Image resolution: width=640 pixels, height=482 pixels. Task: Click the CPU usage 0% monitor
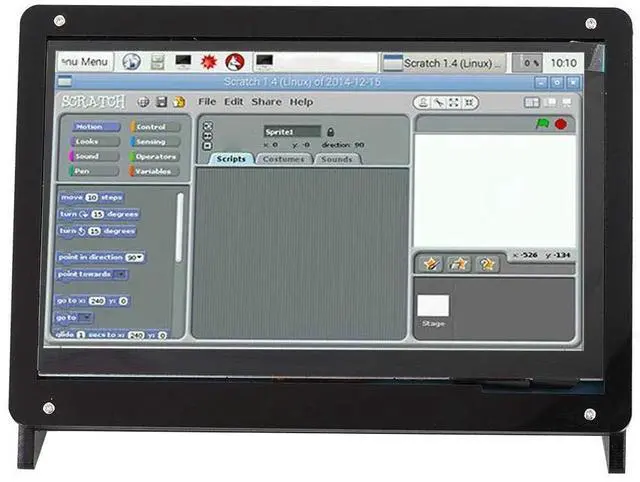pos(527,63)
